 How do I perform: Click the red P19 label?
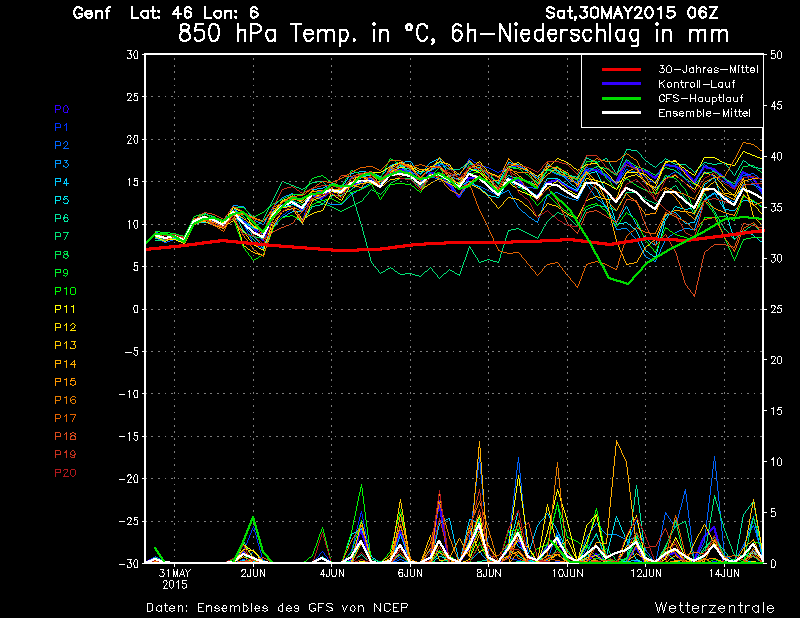65,454
